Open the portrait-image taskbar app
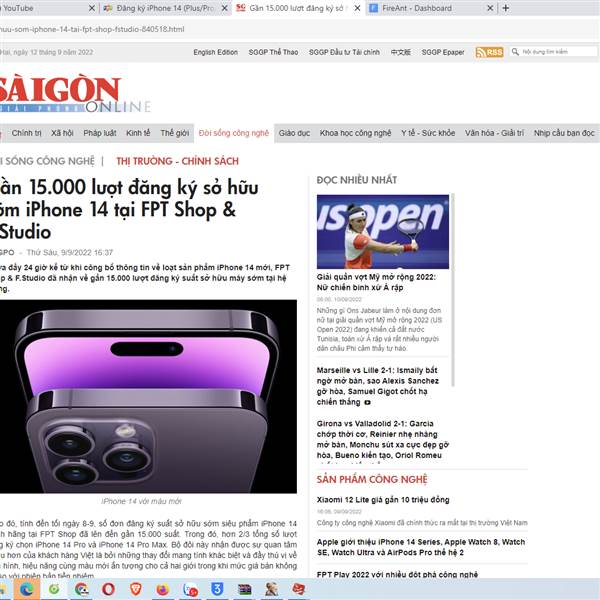Viewport: 600px width, 600px height. 271,589
